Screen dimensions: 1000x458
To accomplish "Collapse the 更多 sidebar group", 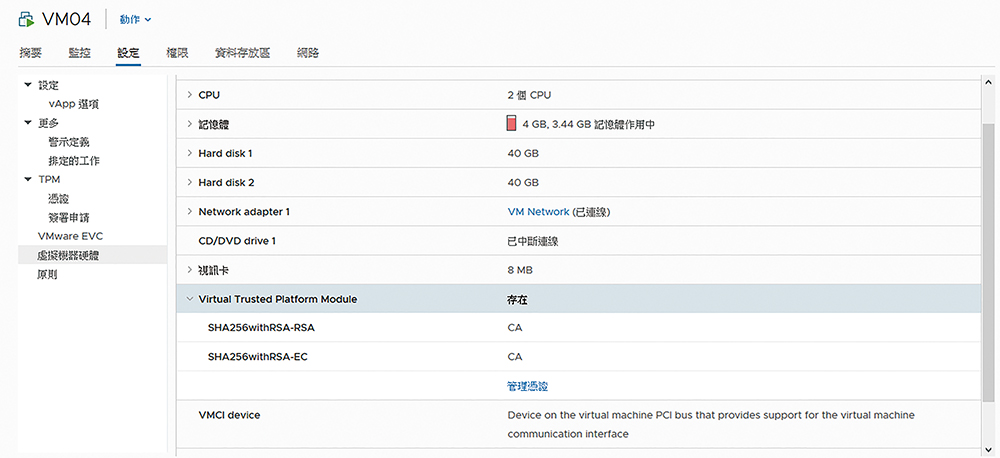I will click(x=27, y=122).
